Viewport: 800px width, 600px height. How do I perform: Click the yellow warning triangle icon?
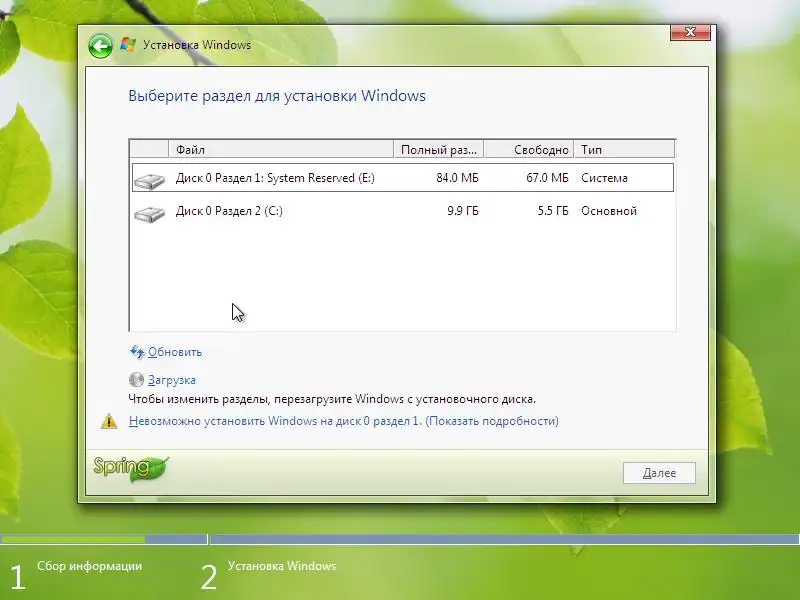click(x=109, y=421)
